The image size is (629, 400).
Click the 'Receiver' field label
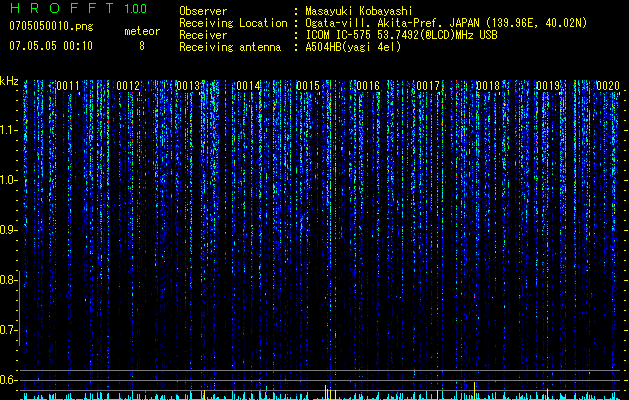[203, 35]
